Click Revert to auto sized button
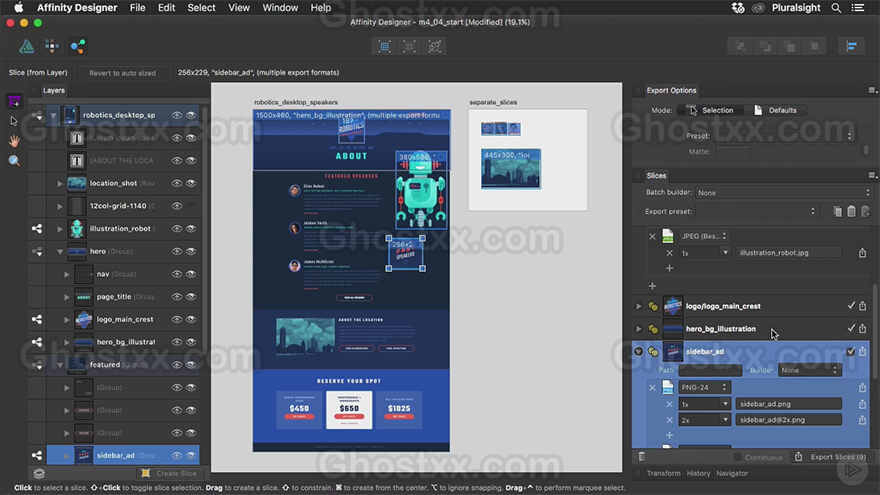This screenshot has width=880, height=495. pos(122,73)
